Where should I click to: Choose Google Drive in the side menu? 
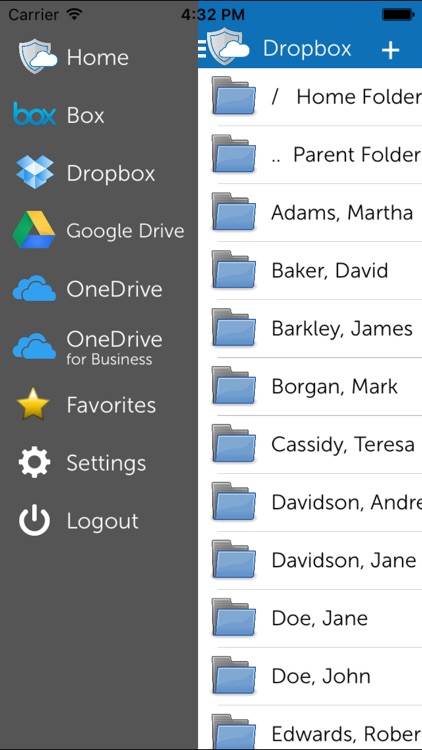125,232
